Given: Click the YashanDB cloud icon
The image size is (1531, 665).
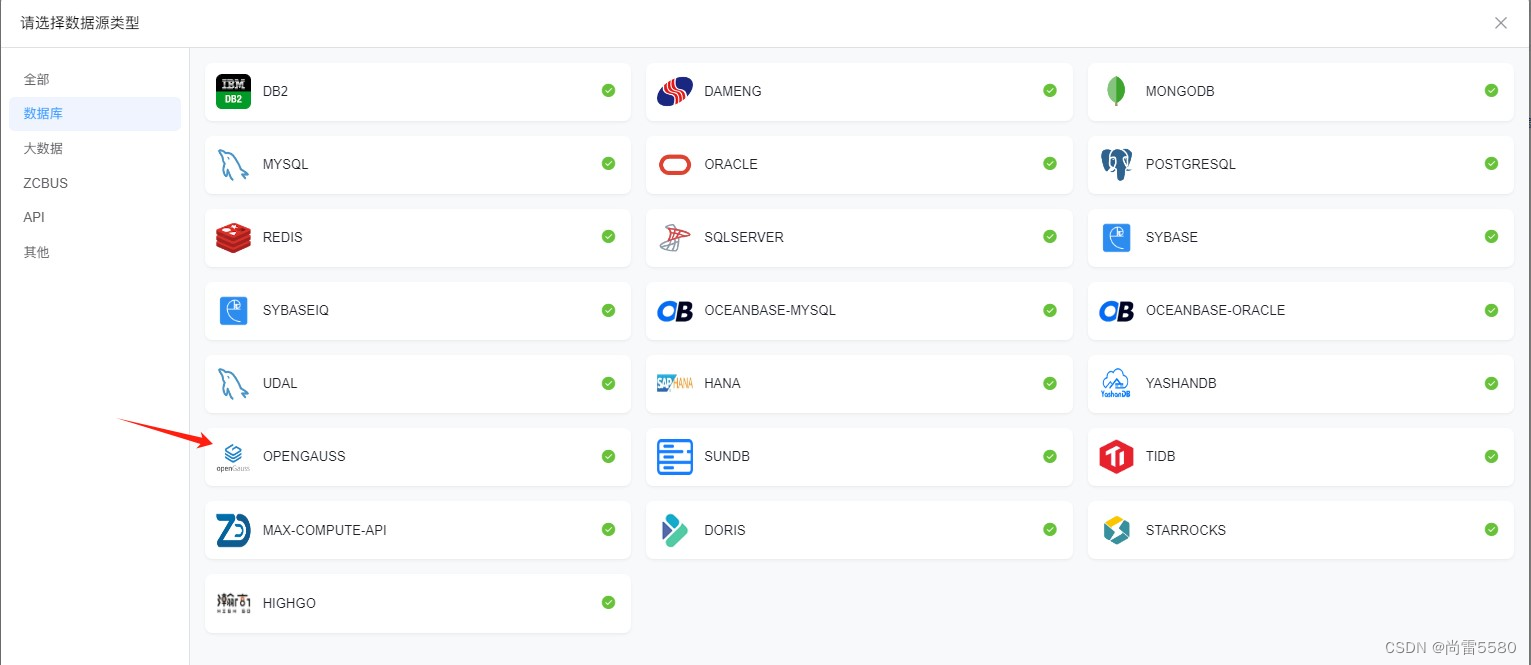Looking at the screenshot, I should 1116,383.
